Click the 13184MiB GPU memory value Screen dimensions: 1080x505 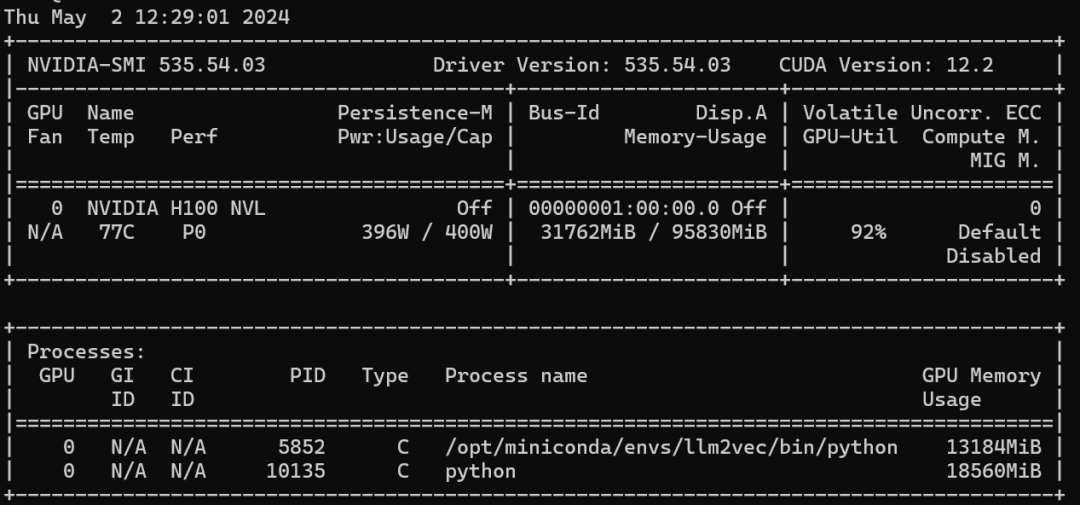tap(993, 447)
